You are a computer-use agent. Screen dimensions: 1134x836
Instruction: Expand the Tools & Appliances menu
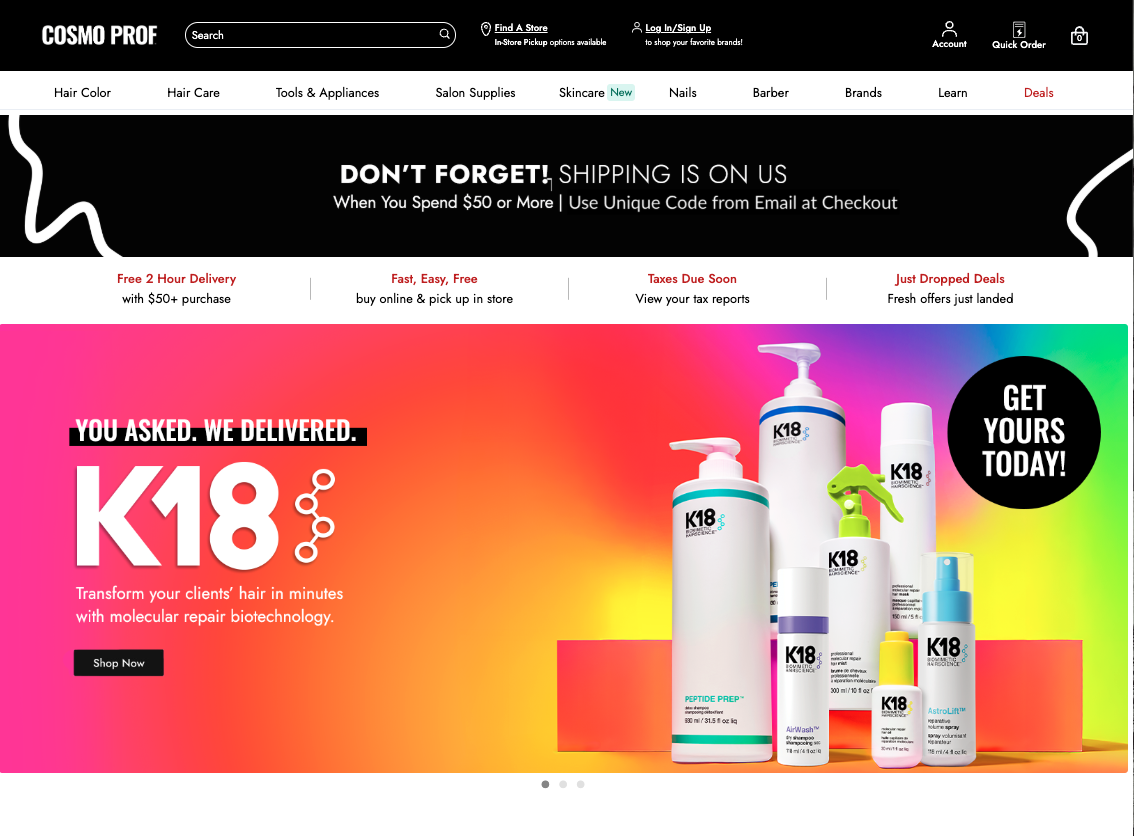(x=327, y=93)
